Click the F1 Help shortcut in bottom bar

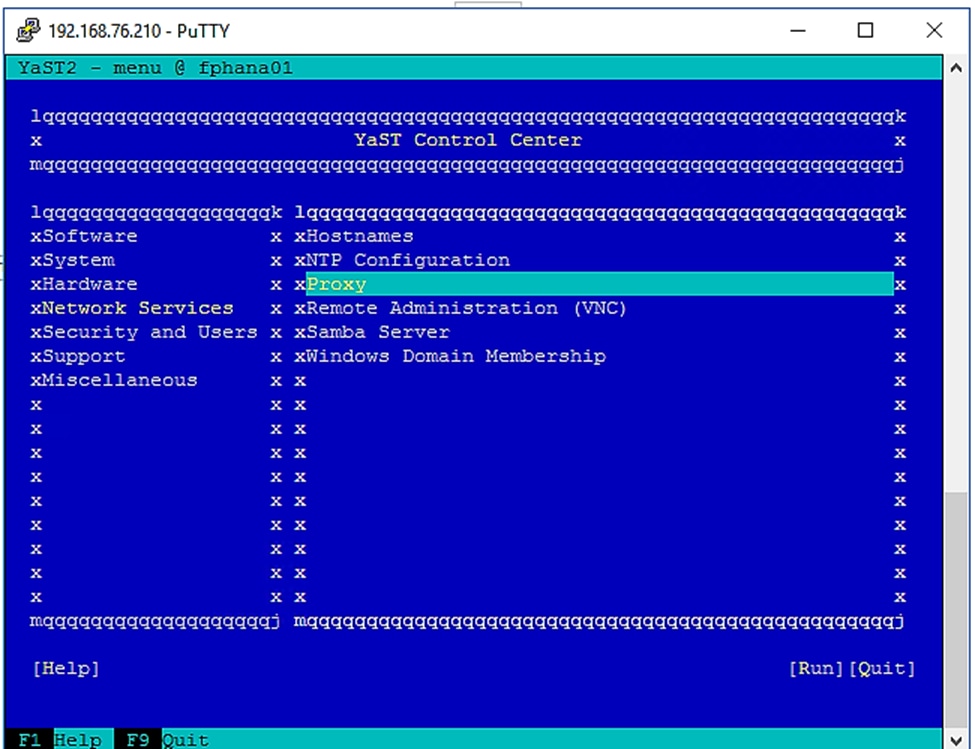[60, 740]
